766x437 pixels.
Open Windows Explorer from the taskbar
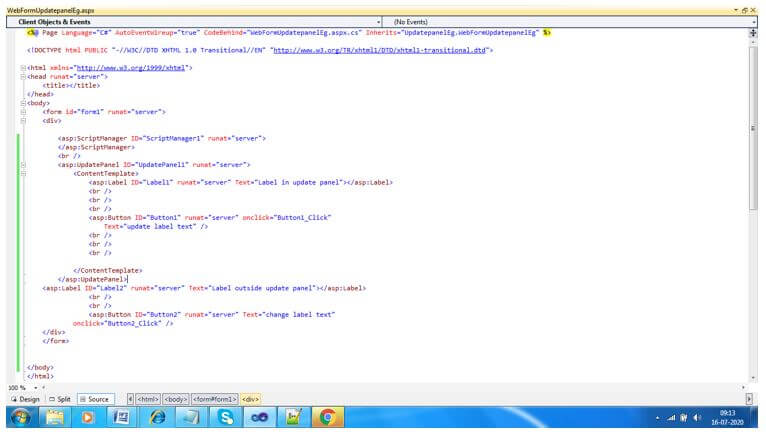coord(55,417)
